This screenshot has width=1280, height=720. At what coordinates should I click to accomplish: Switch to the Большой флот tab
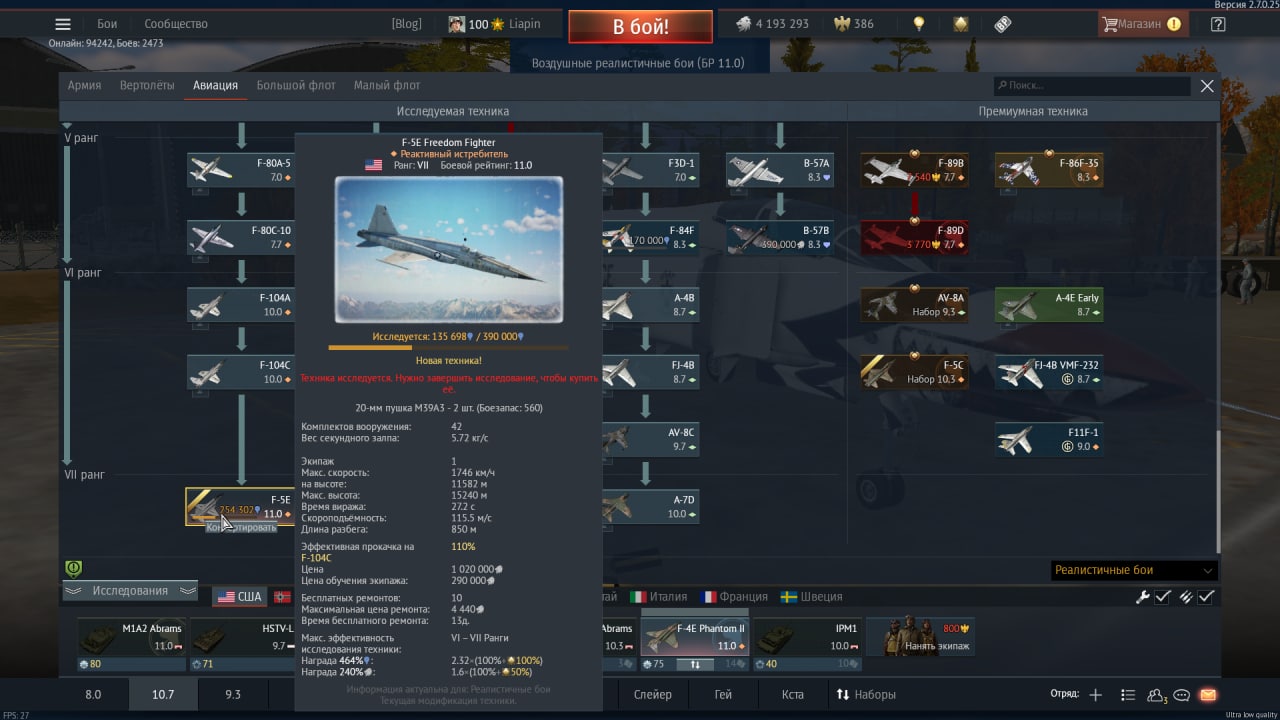tap(296, 85)
